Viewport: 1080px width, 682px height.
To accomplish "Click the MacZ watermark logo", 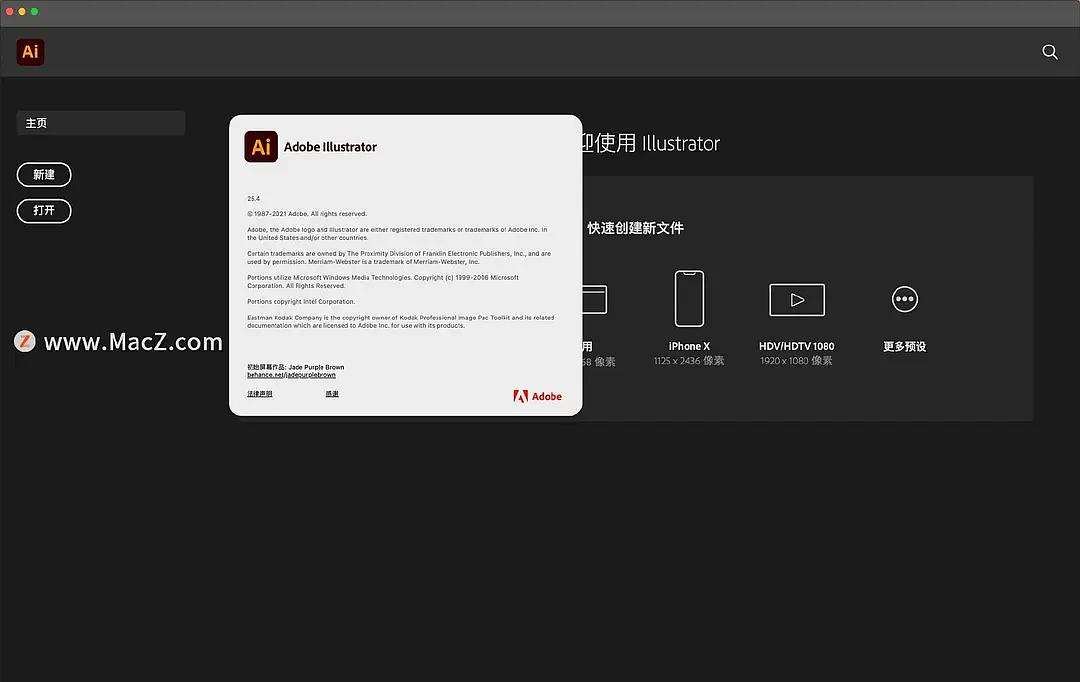I will click(x=24, y=341).
